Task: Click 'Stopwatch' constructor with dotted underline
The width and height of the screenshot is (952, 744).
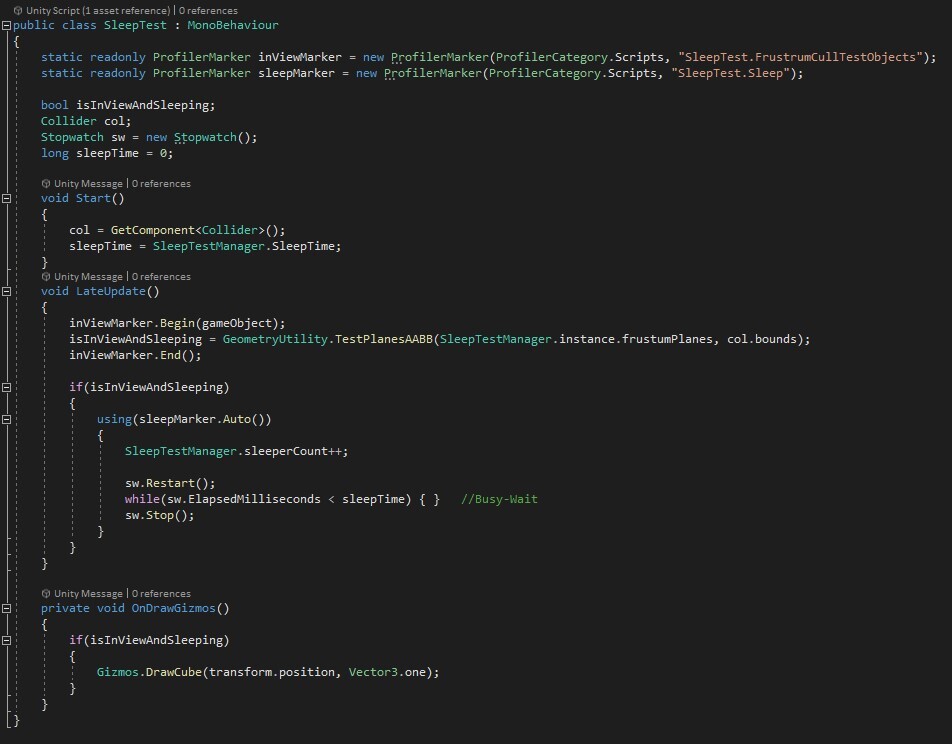Action: pyautogui.click(x=205, y=137)
